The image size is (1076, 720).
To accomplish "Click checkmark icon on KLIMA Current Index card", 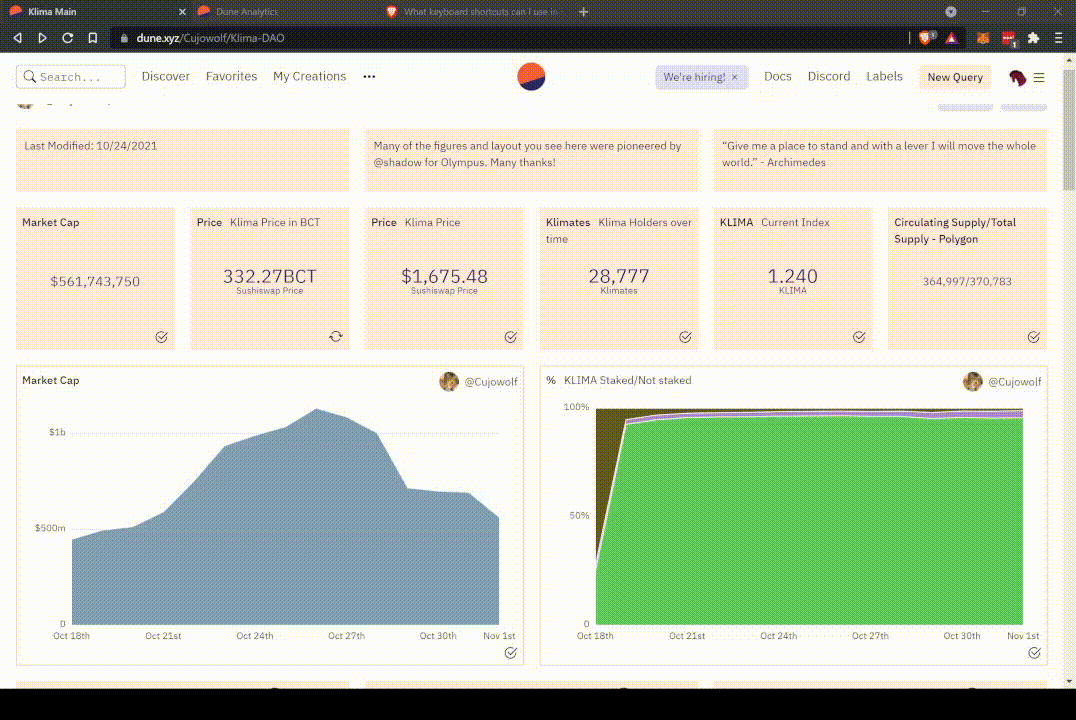I will click(x=859, y=336).
